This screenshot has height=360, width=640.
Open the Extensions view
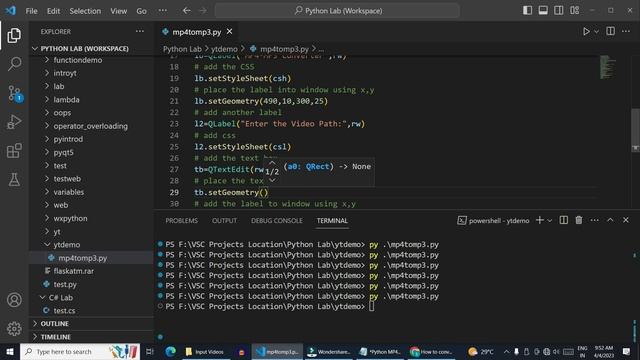click(x=14, y=151)
